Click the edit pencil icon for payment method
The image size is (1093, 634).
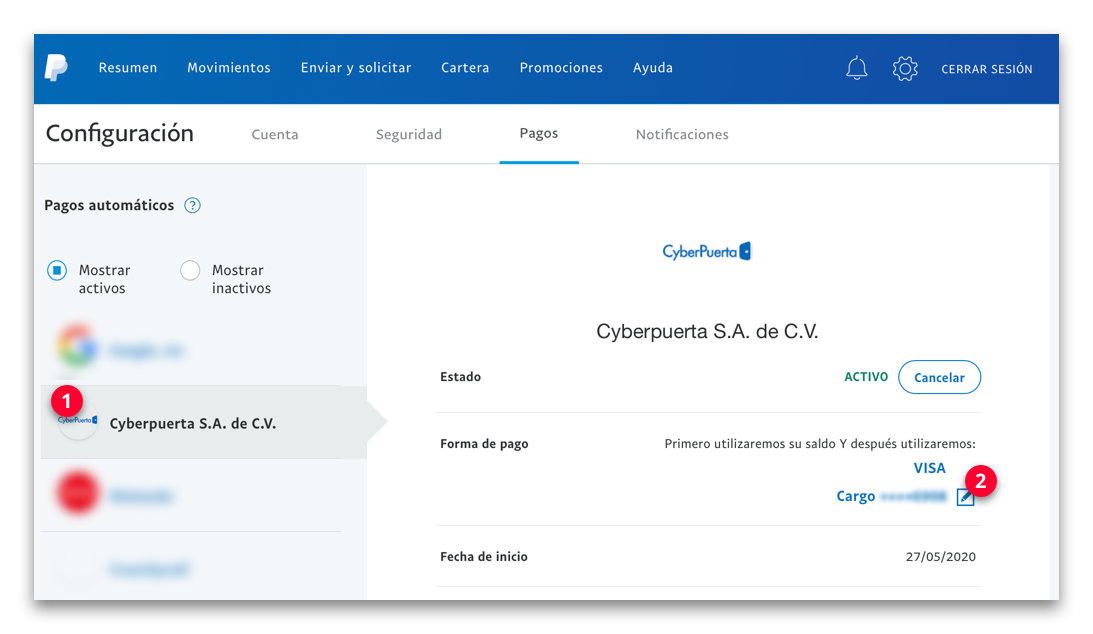964,497
